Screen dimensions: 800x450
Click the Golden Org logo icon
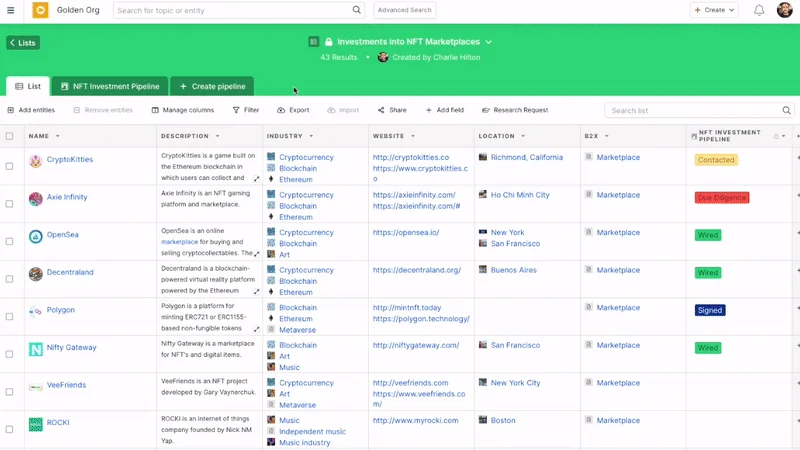point(40,10)
